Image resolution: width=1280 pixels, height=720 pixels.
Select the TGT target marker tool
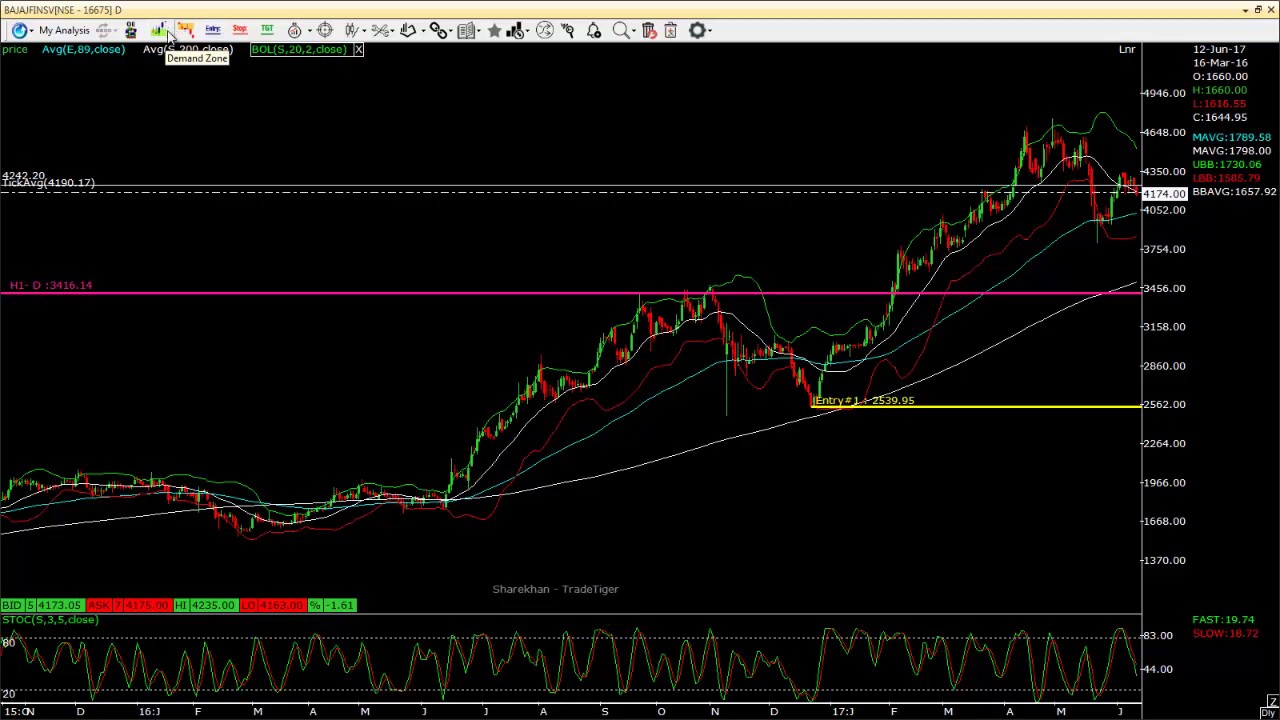[x=267, y=30]
